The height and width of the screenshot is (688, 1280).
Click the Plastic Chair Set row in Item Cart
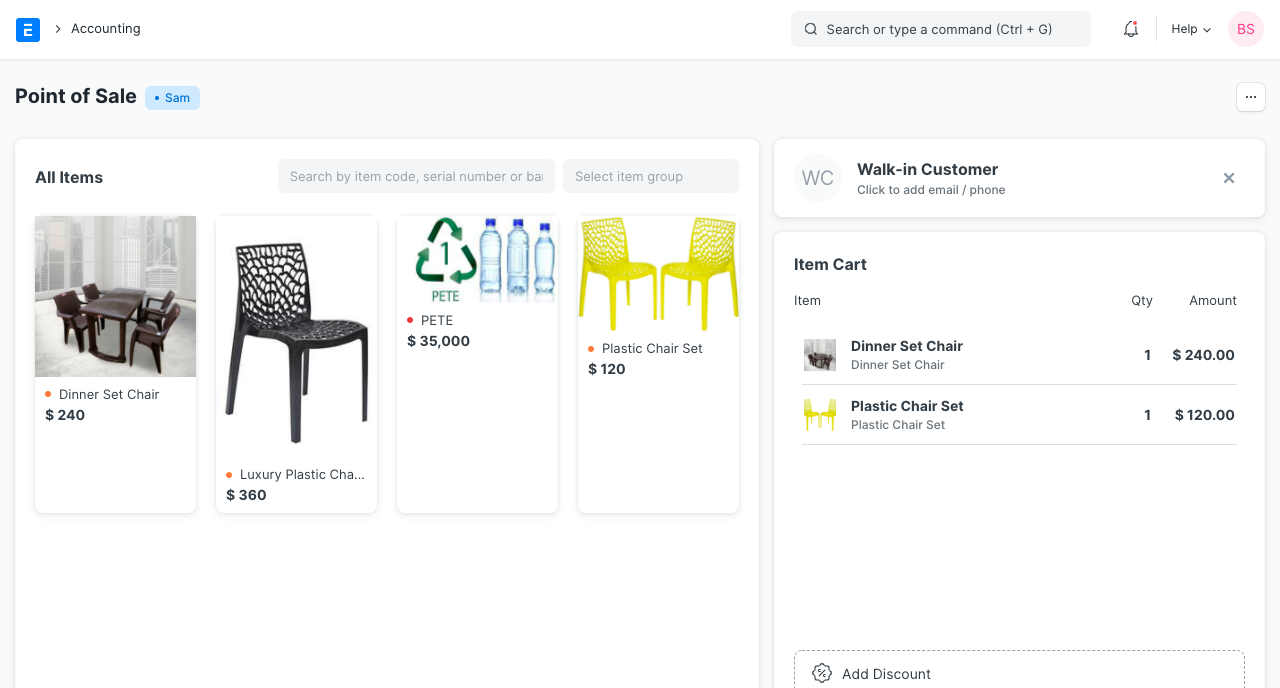1019,414
